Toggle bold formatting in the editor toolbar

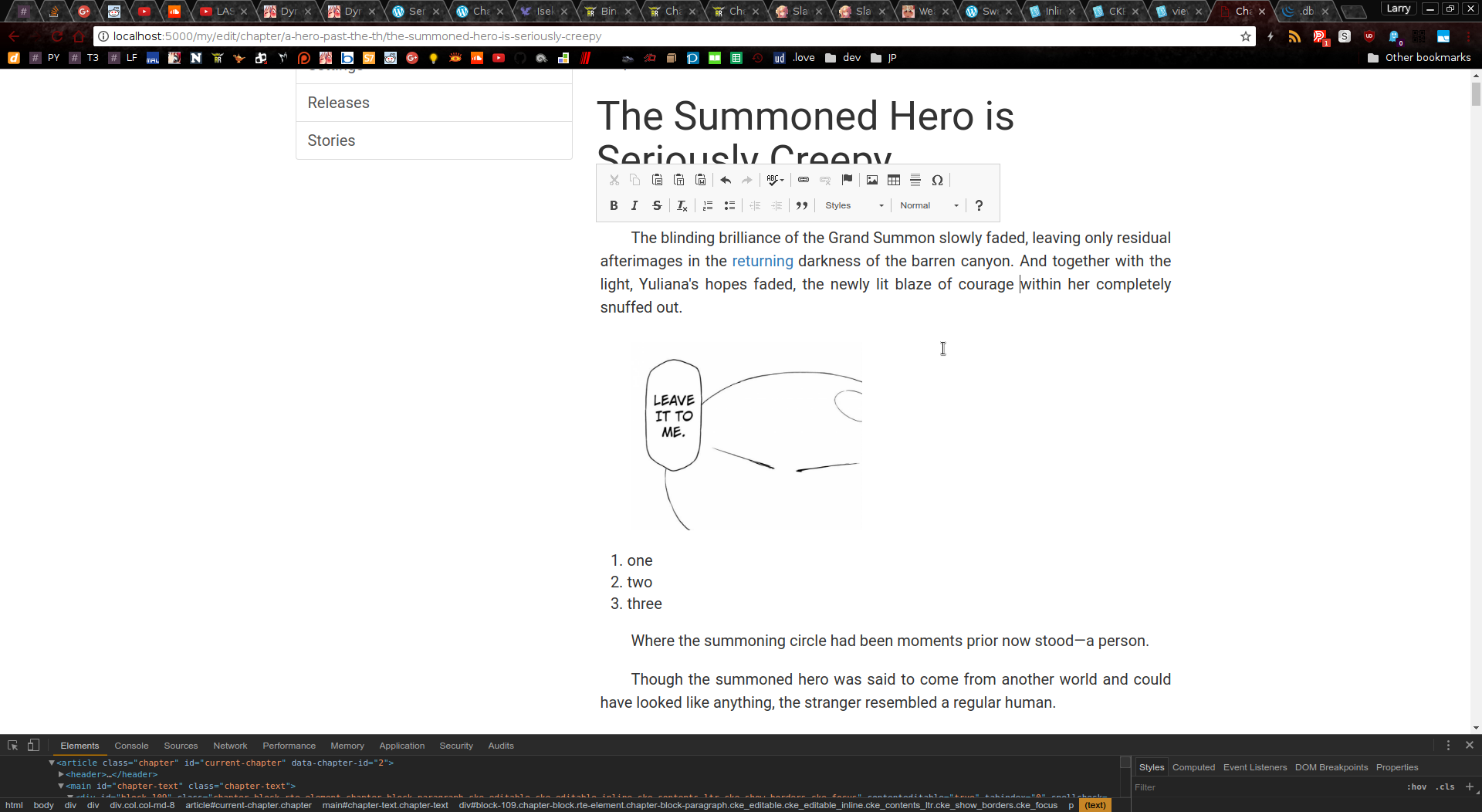click(614, 205)
